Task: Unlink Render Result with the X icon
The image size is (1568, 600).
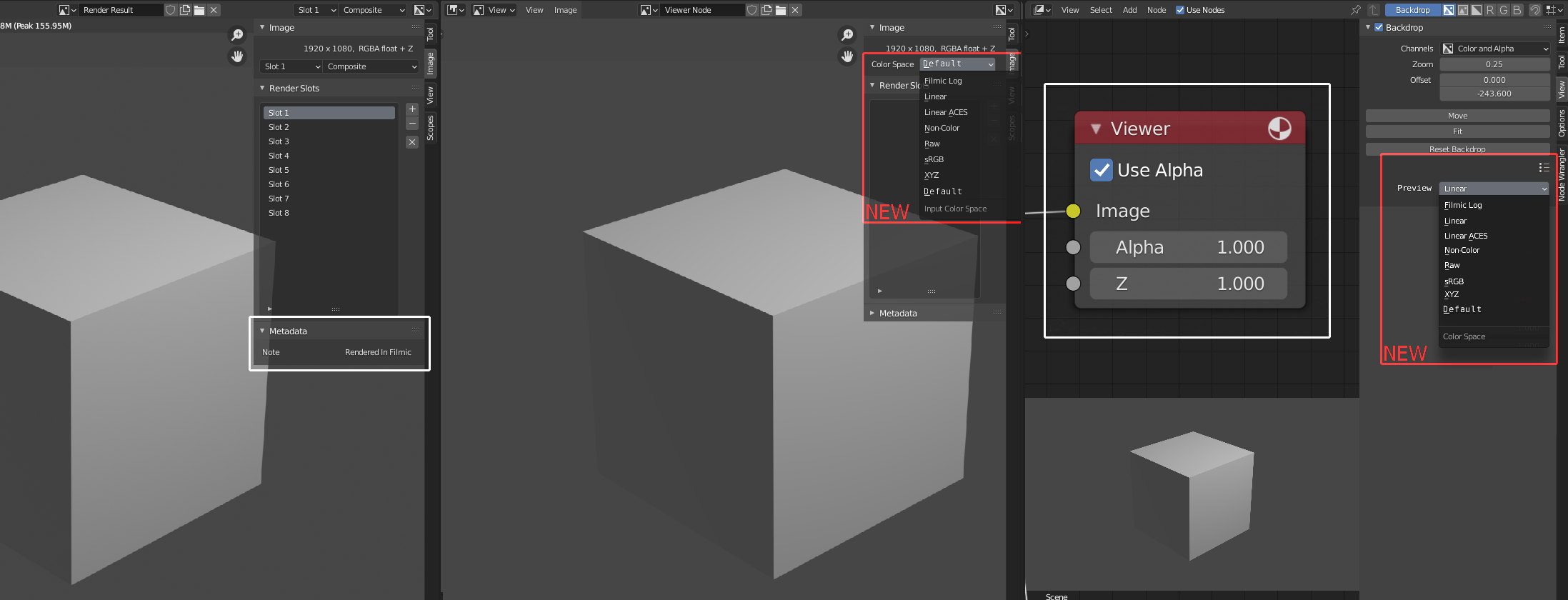Action: coord(214,10)
